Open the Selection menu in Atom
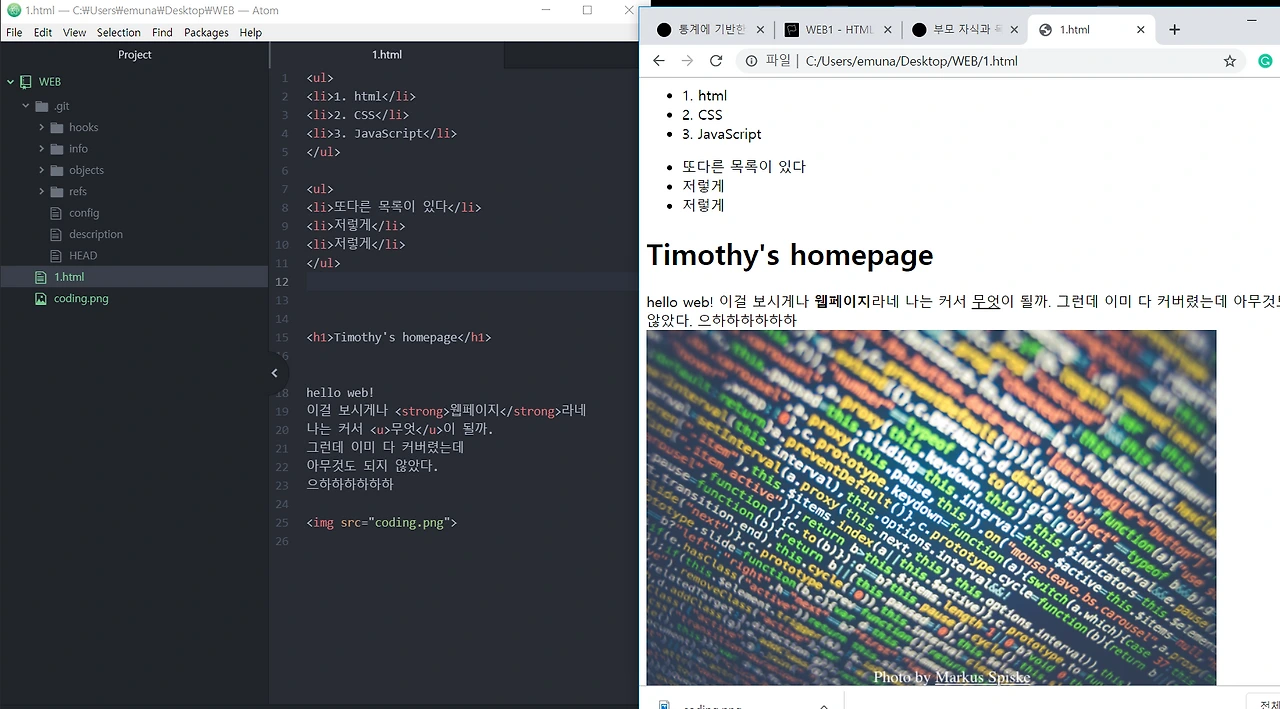This screenshot has height=709, width=1280. click(x=119, y=32)
